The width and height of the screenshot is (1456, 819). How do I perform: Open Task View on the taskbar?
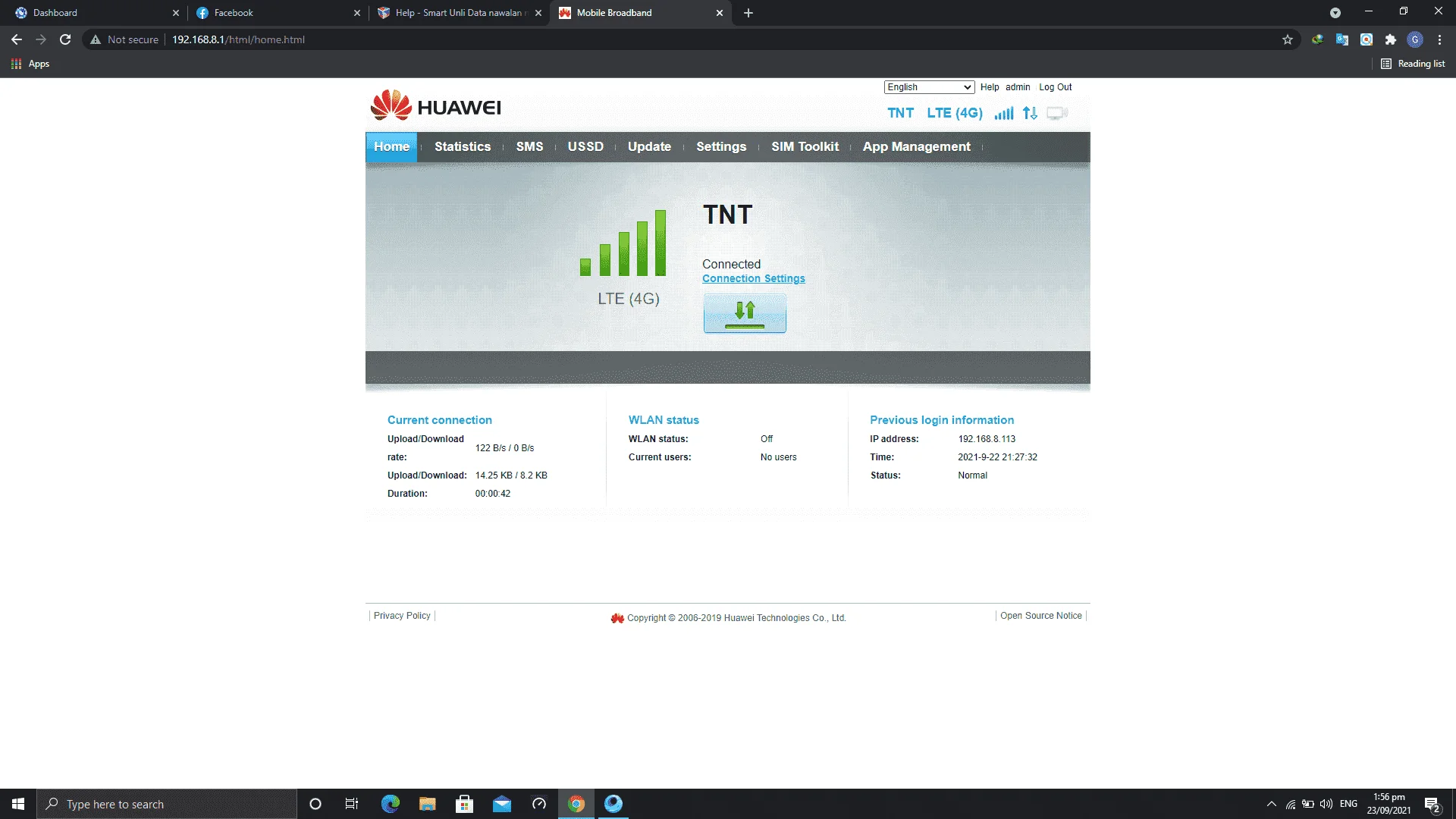coord(352,804)
